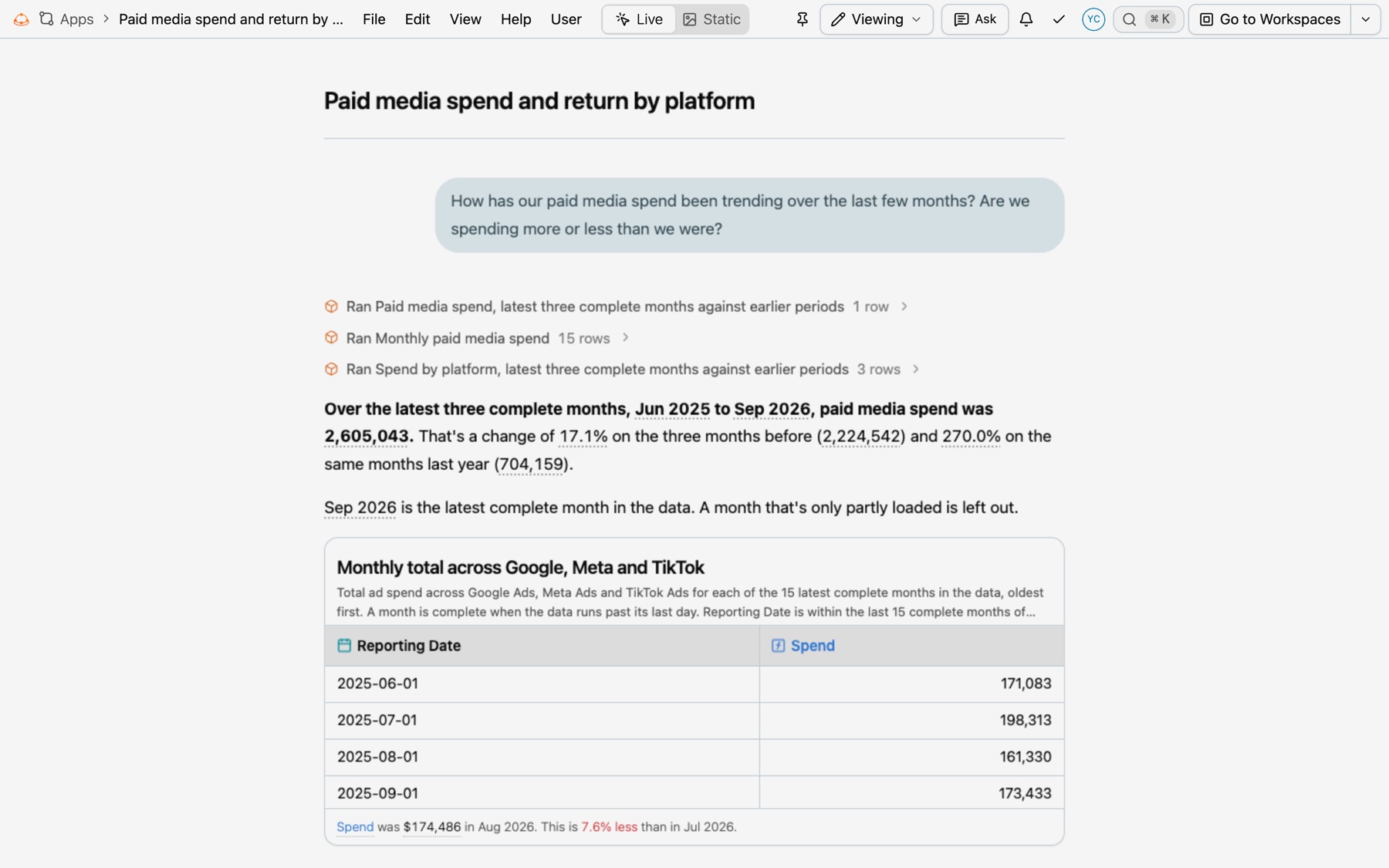Open the notifications bell
The width and height of the screenshot is (1389, 868).
point(1026,19)
